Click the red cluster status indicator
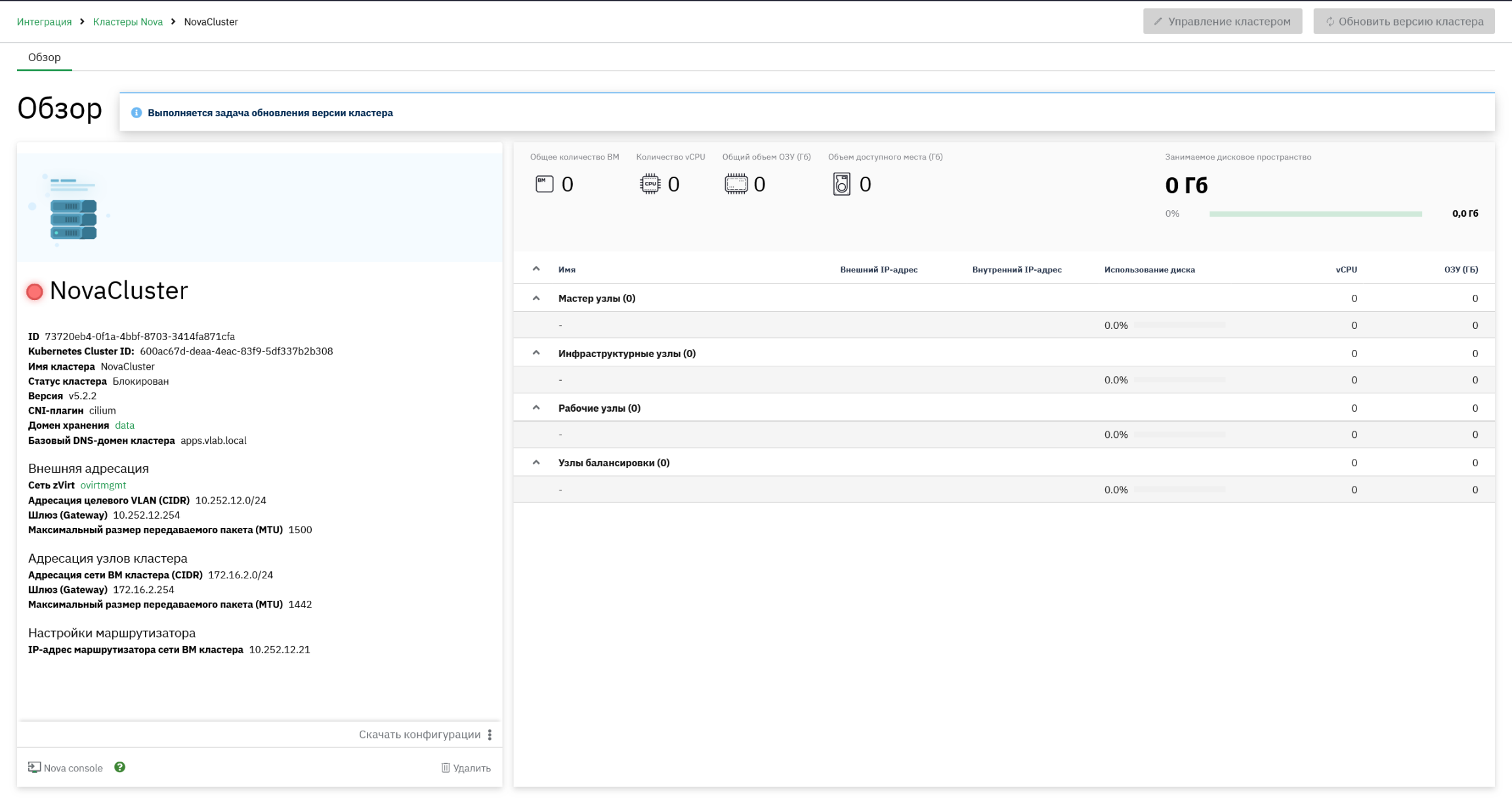Screen dimensions: 1512x801 point(35,292)
